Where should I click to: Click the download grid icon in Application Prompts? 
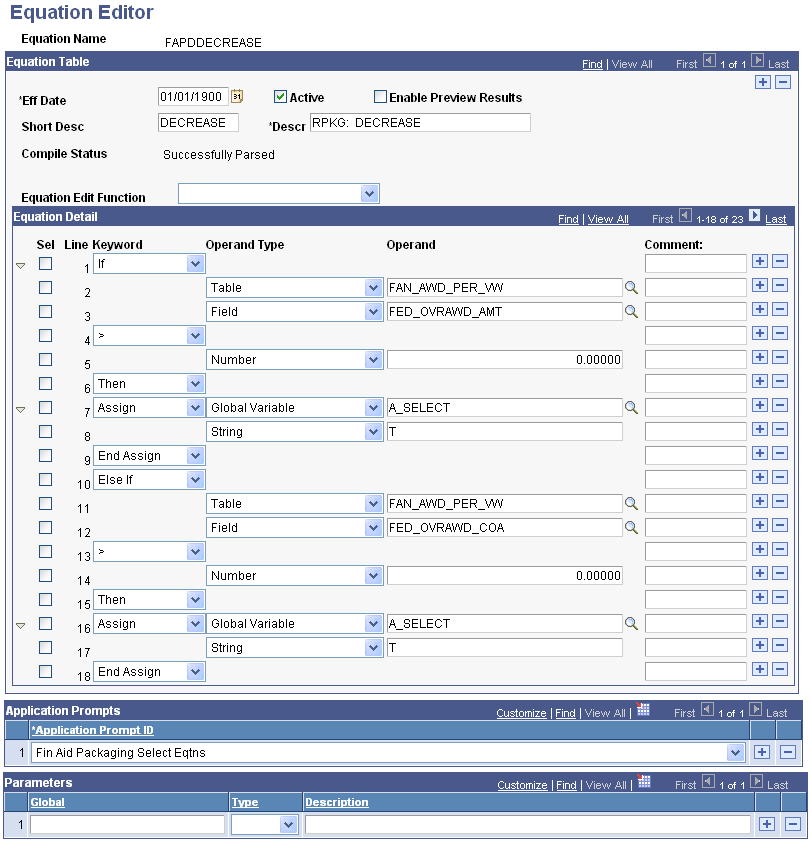point(643,712)
